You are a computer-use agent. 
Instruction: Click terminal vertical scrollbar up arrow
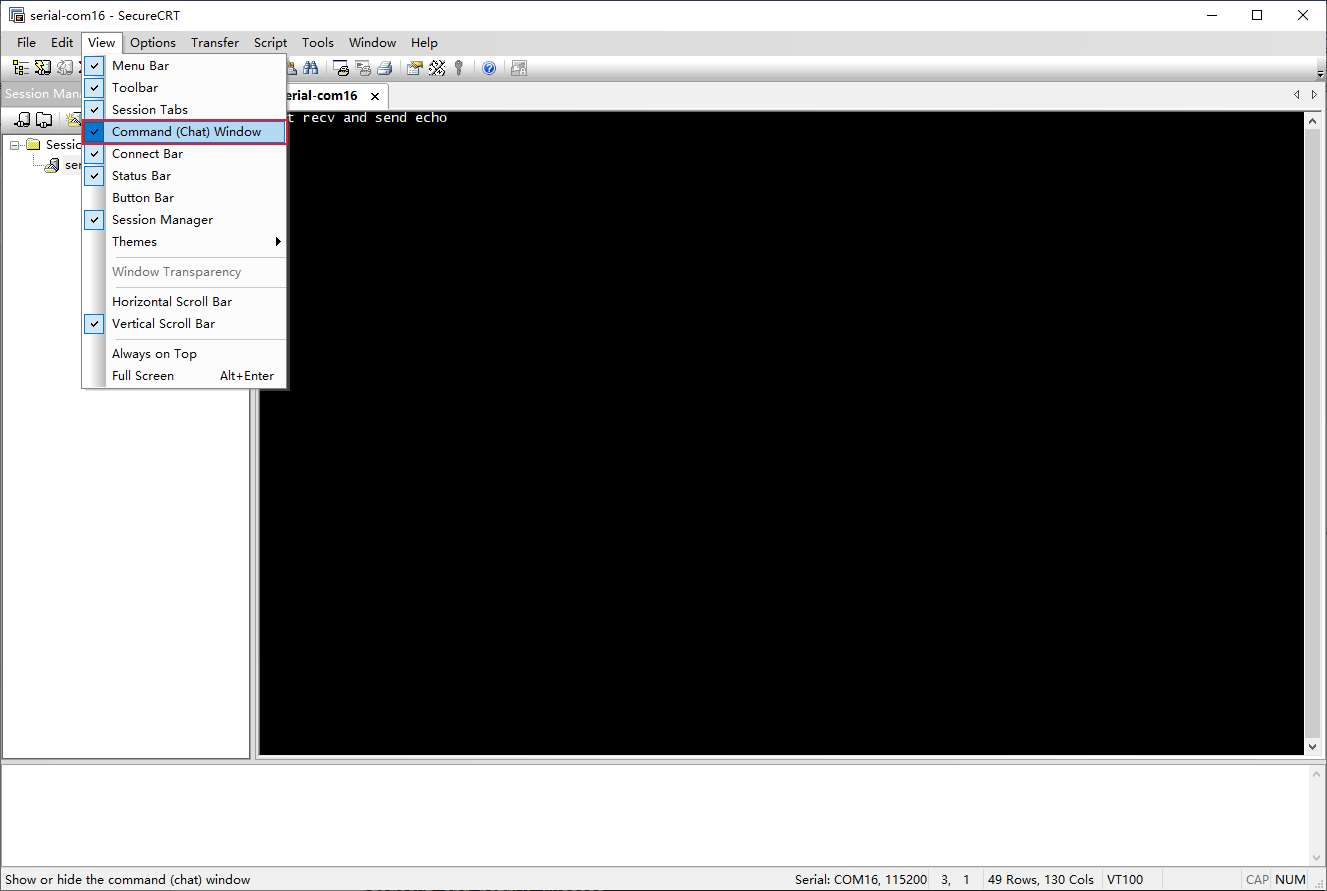pyautogui.click(x=1313, y=121)
